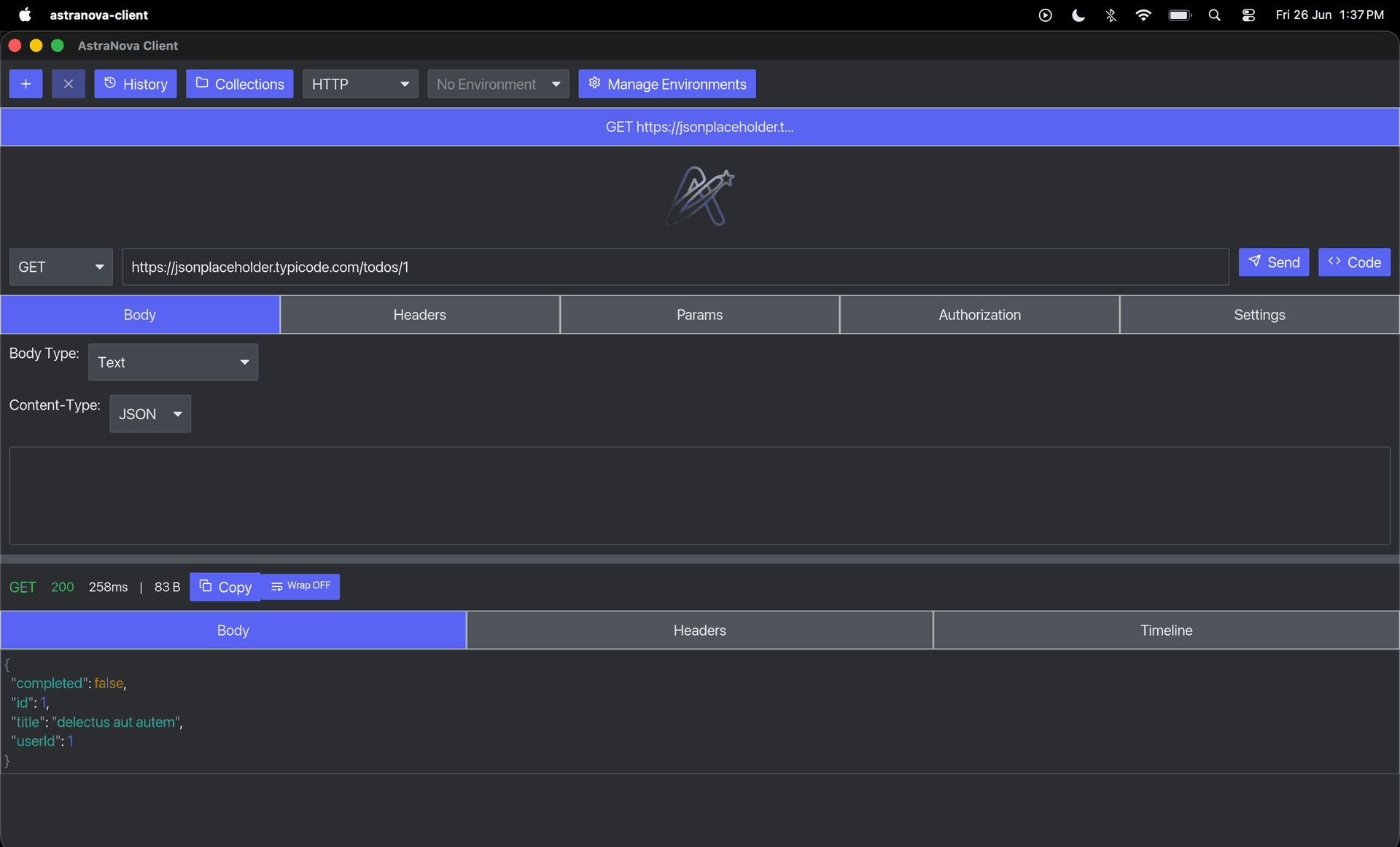Switch to the response Body tab
The width and height of the screenshot is (1400, 847).
point(233,631)
